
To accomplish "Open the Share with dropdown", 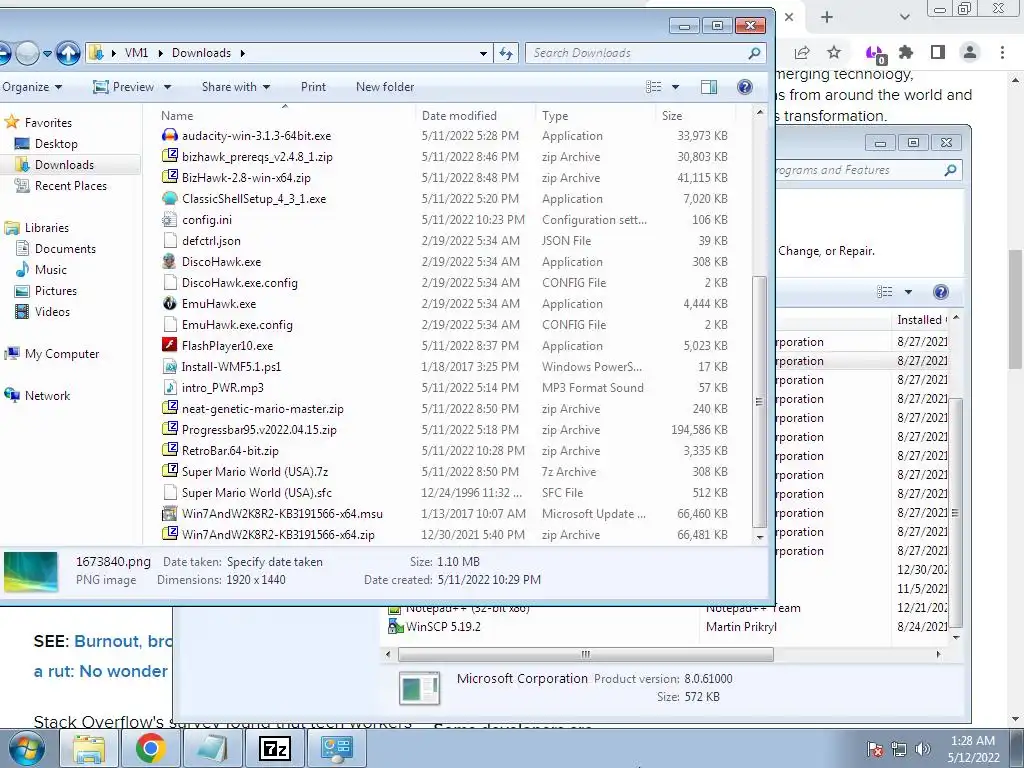I will [x=236, y=87].
